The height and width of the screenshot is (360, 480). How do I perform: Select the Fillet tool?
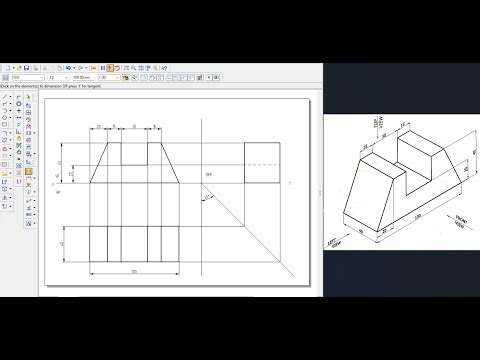(5, 133)
